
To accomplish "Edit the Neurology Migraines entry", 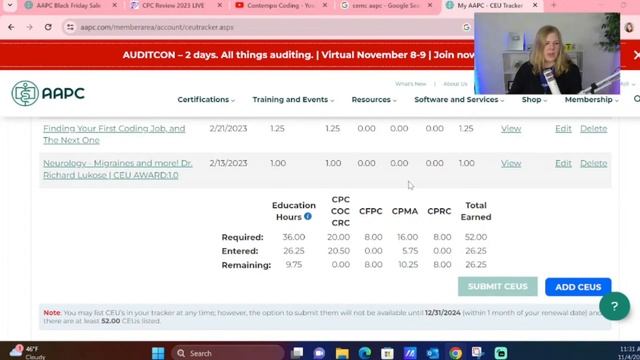I will [x=563, y=163].
